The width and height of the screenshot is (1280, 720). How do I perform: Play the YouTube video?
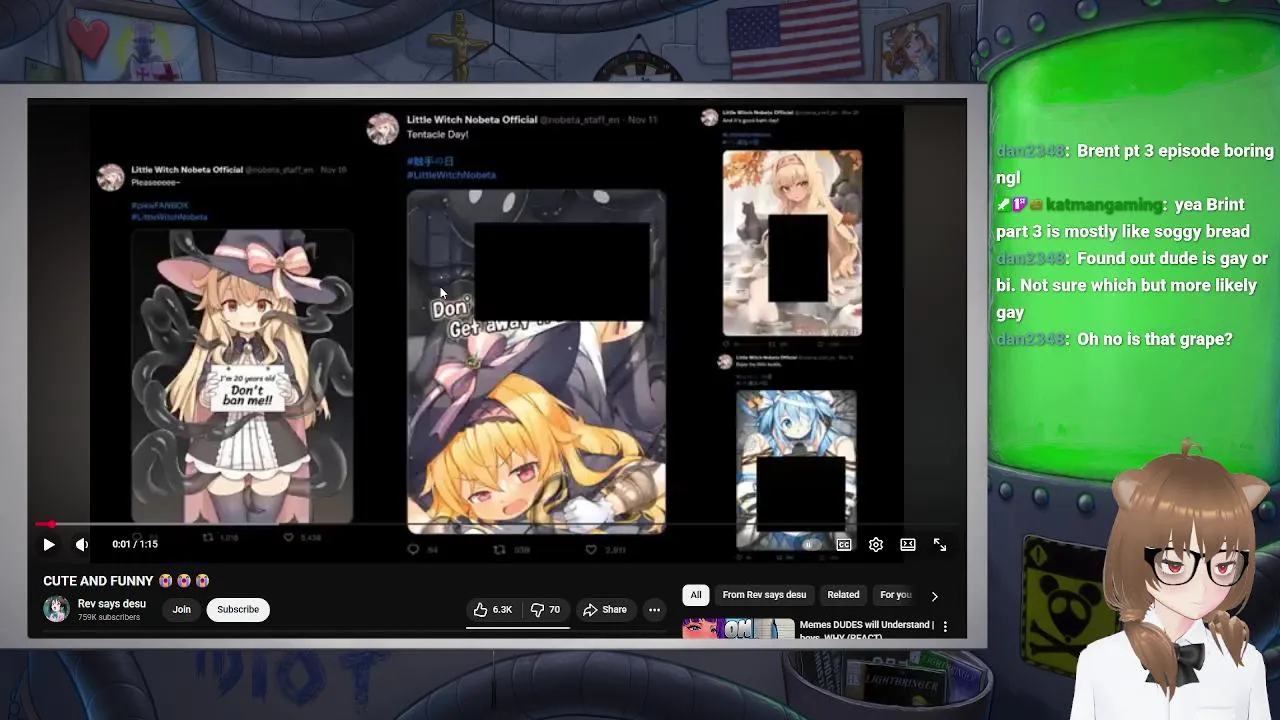(x=48, y=544)
